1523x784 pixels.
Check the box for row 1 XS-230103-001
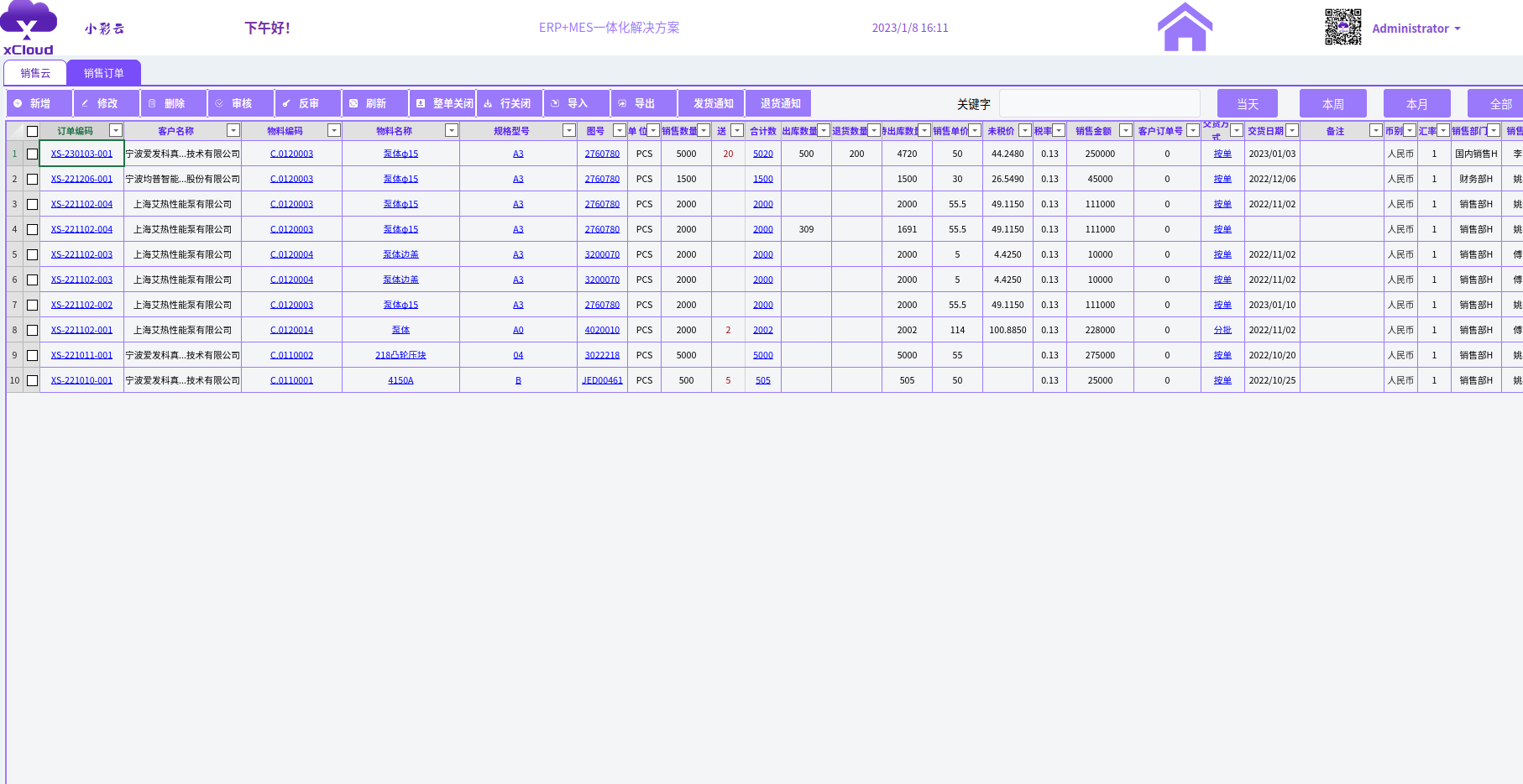(32, 154)
